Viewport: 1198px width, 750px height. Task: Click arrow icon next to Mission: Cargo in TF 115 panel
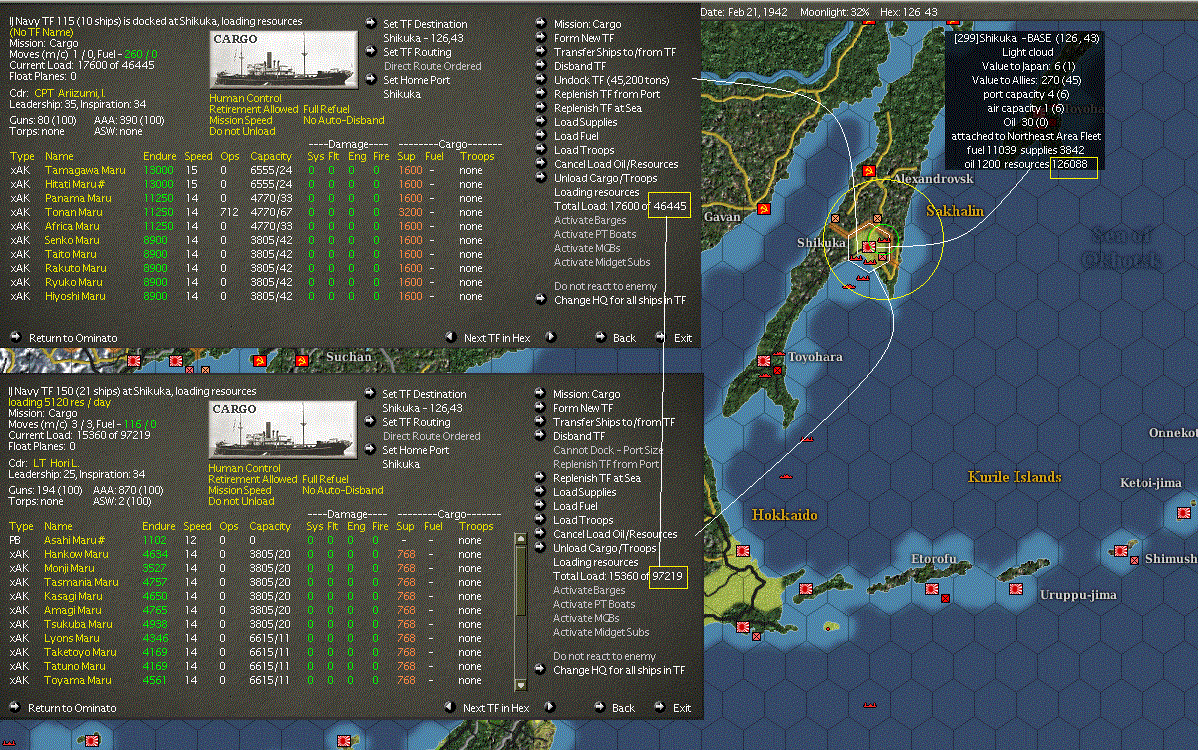pyautogui.click(x=541, y=24)
